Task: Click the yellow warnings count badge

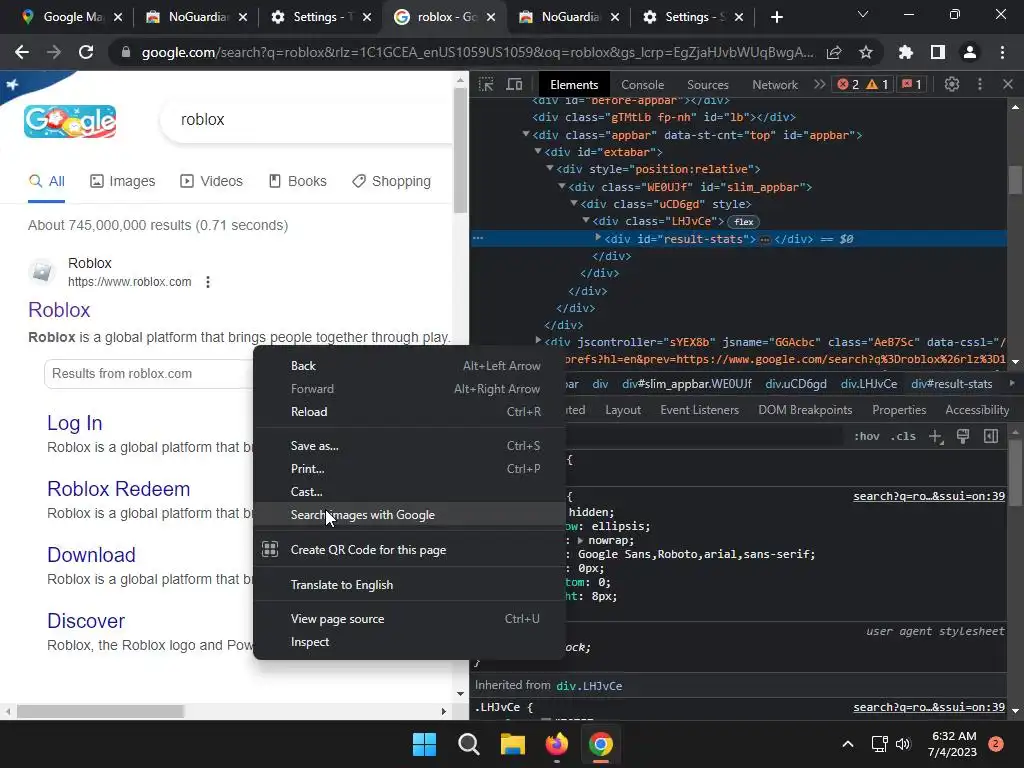Action: click(x=877, y=84)
